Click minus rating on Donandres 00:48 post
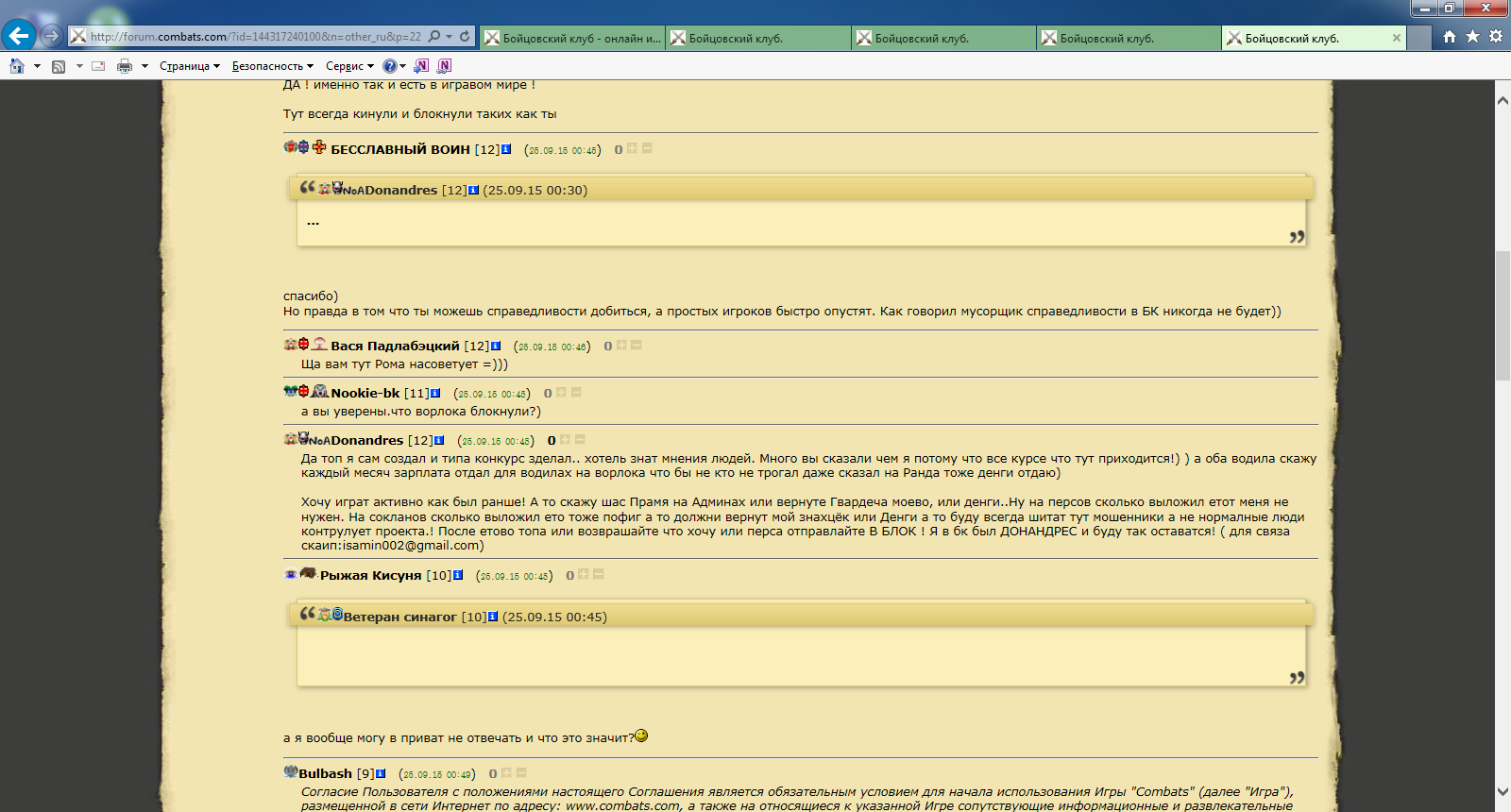This screenshot has height=812, width=1511. tap(580, 439)
